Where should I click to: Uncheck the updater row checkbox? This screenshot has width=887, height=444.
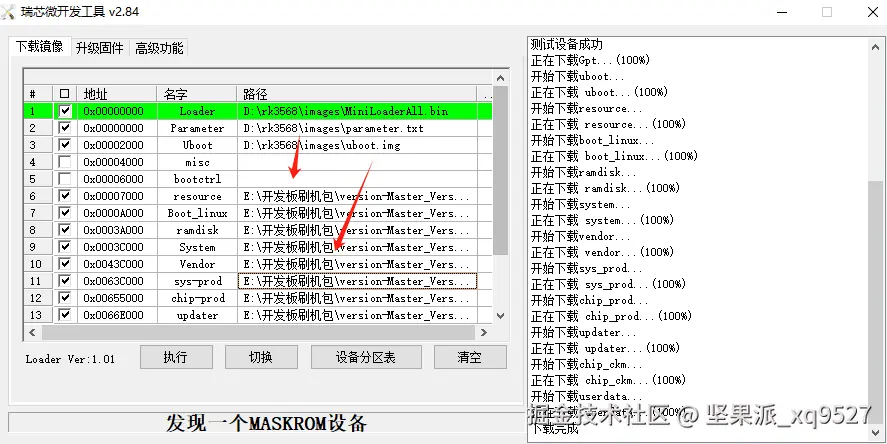pos(65,314)
